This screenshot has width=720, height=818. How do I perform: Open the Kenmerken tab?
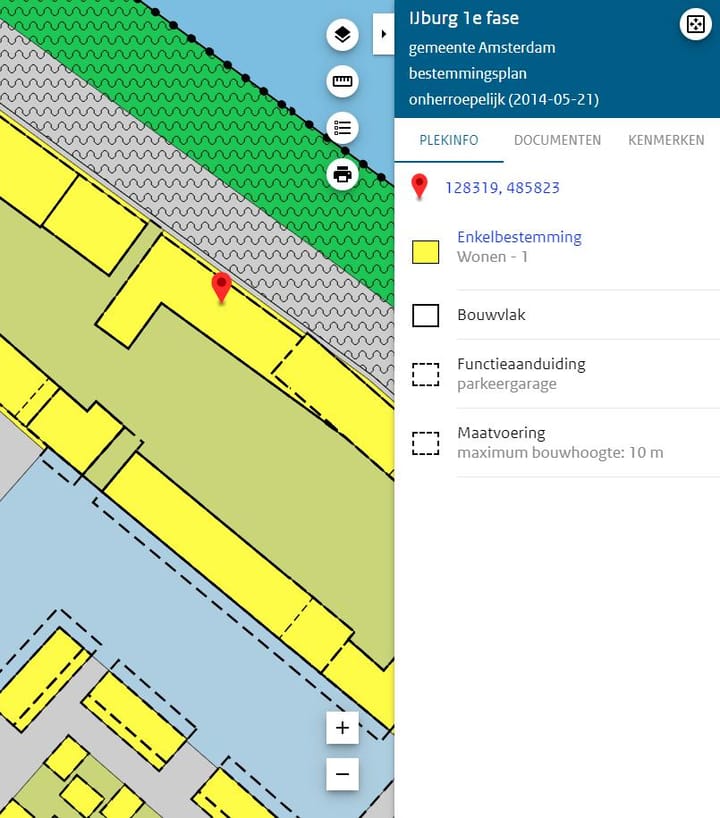click(x=666, y=140)
